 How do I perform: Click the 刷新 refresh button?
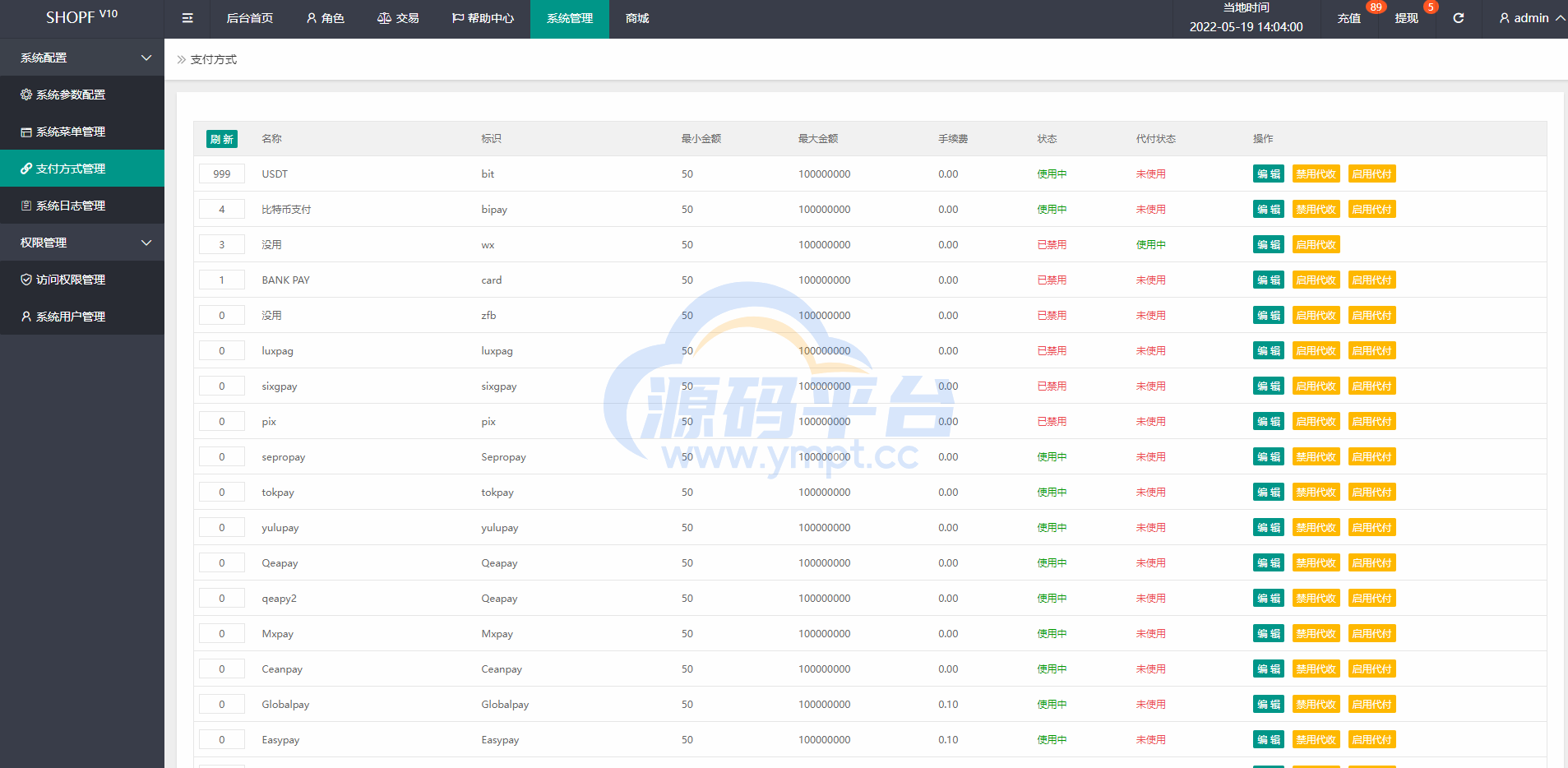(x=222, y=139)
